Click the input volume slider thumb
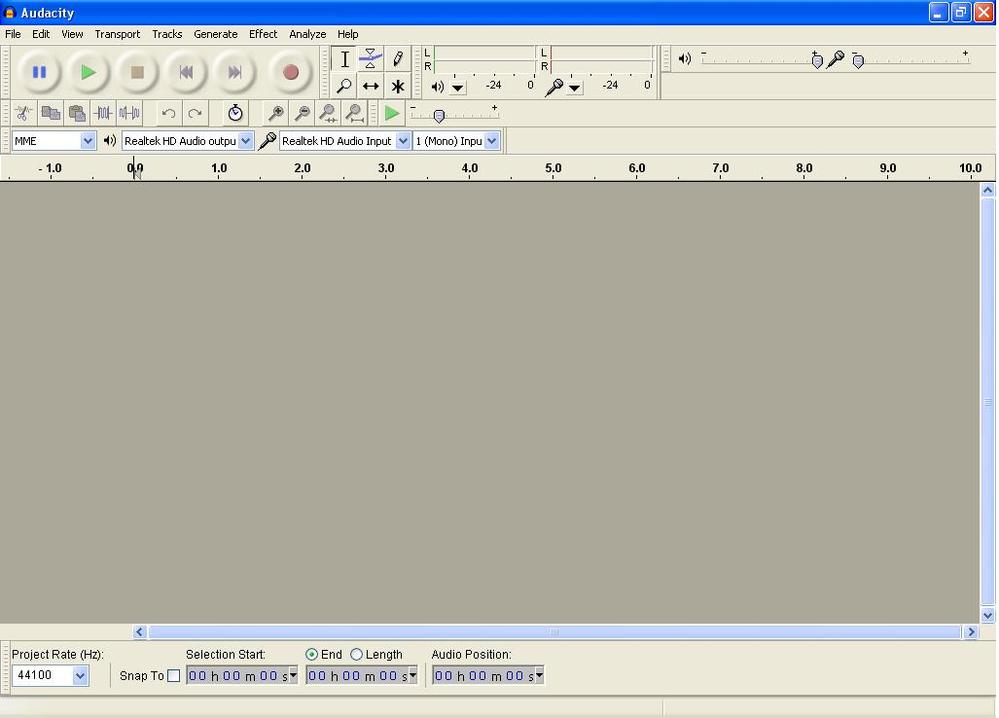The width and height of the screenshot is (999, 718). pyautogui.click(x=858, y=61)
